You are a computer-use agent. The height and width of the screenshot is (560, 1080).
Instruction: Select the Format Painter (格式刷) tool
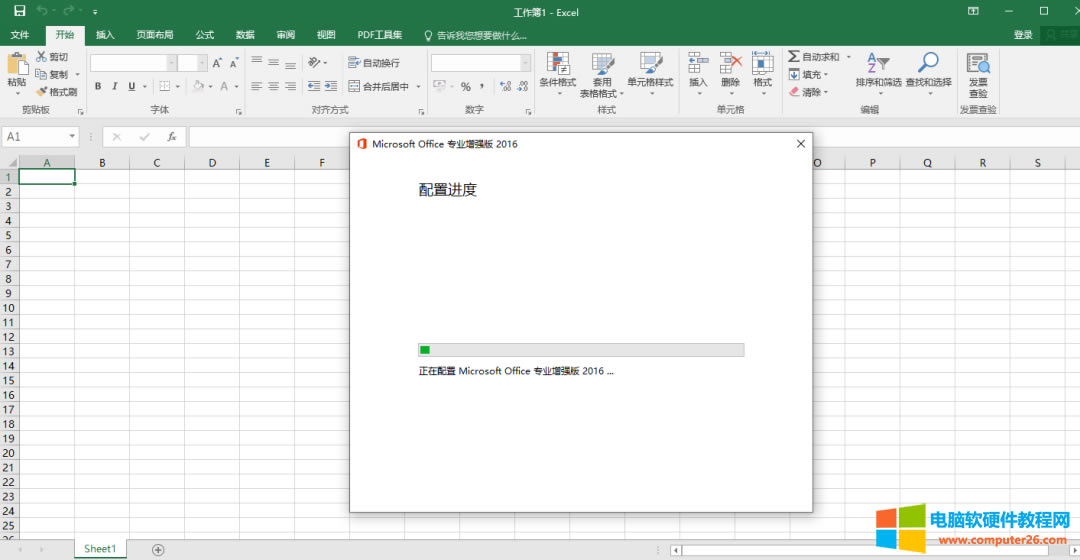point(57,91)
